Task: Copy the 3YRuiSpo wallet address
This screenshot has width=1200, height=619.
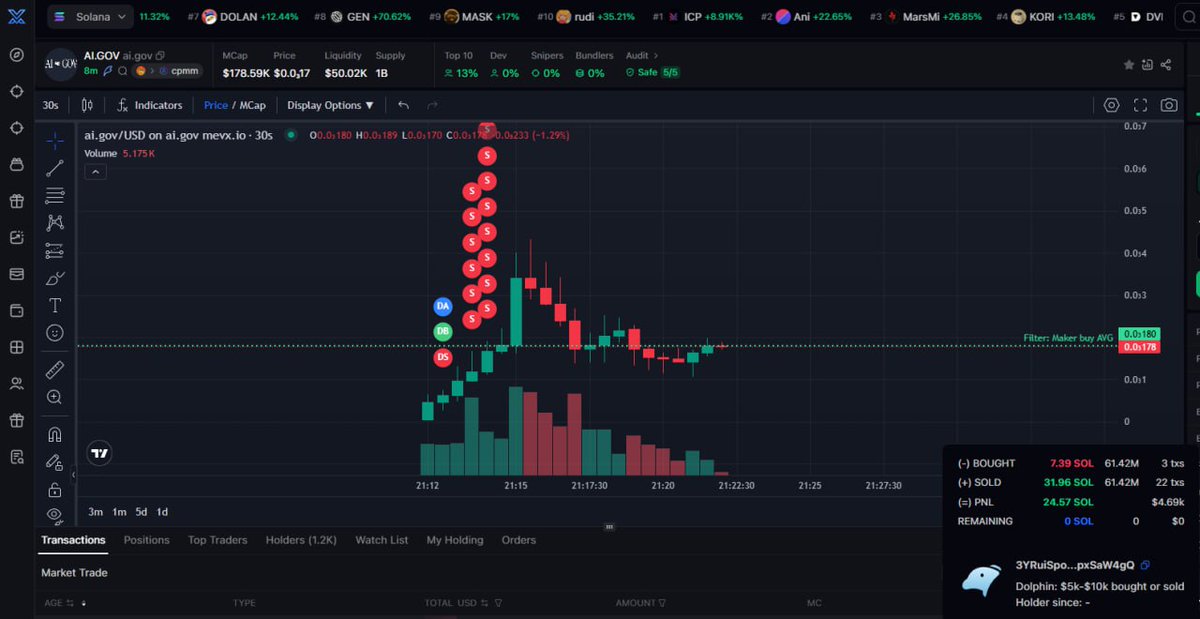Action: pyautogui.click(x=1145, y=565)
